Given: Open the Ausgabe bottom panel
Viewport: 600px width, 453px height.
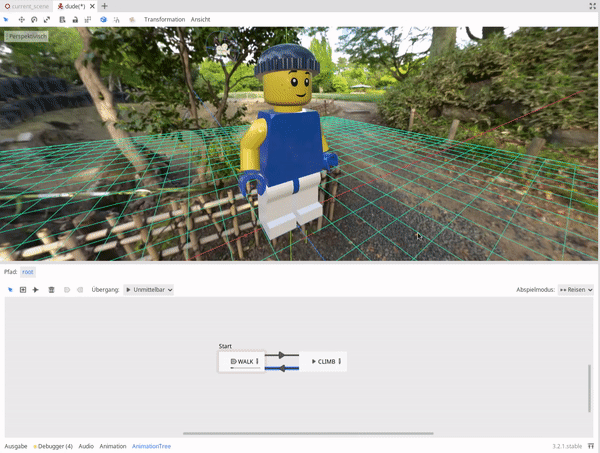Looking at the screenshot, I should 16,446.
